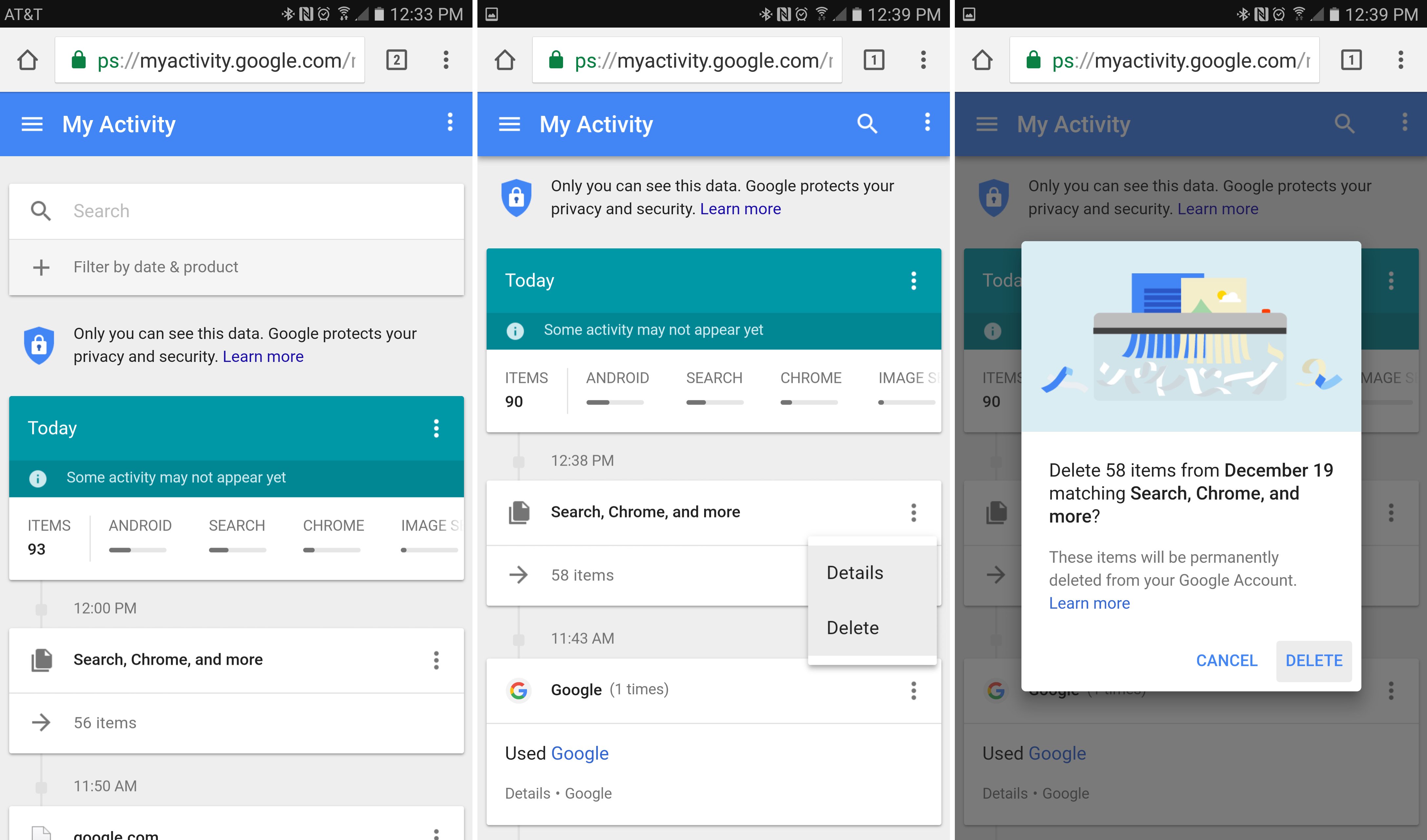1427x840 pixels.
Task: Open the Today card overflow menu
Action: pos(436,429)
